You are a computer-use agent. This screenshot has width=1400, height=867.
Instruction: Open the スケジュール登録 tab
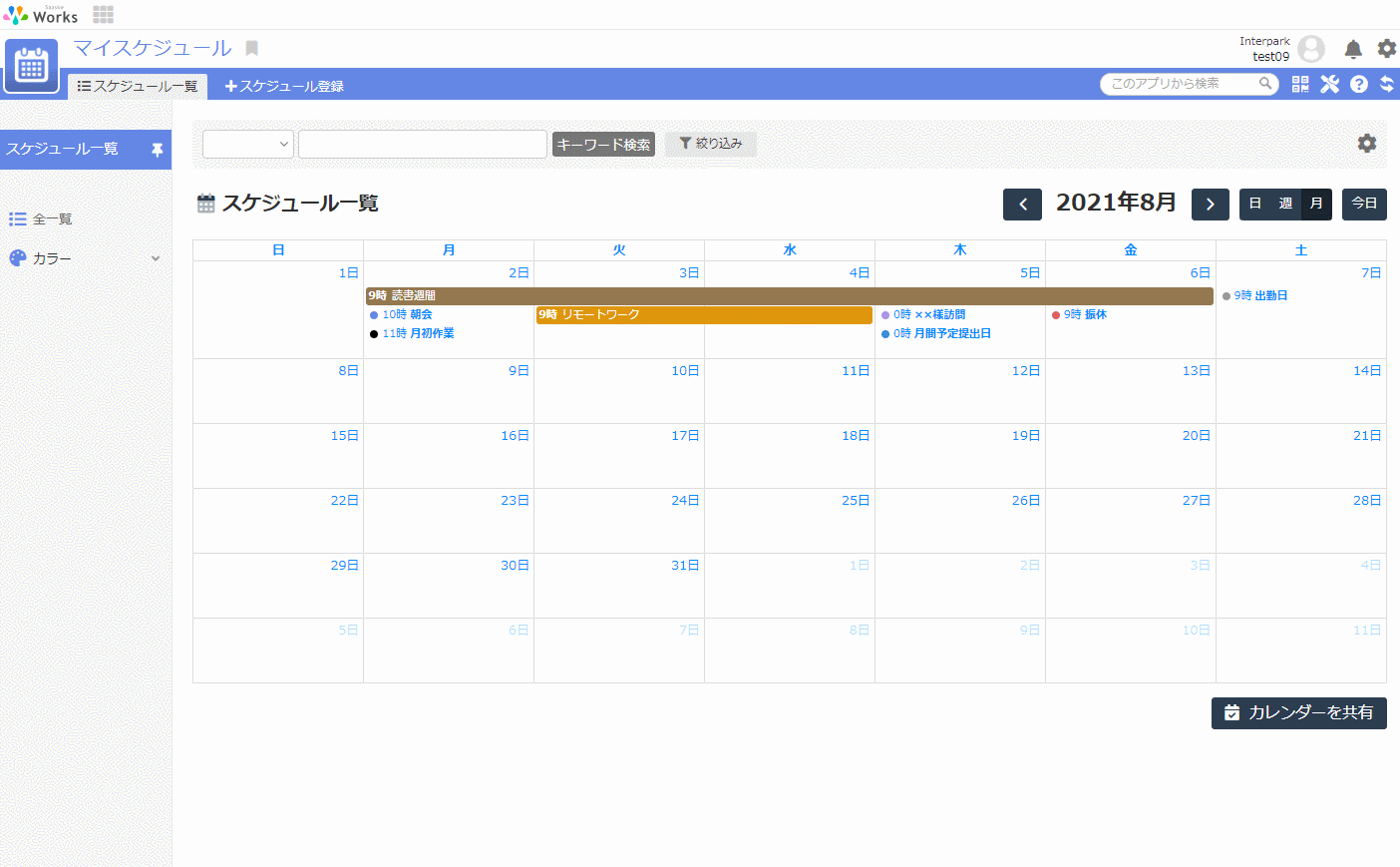pos(284,86)
